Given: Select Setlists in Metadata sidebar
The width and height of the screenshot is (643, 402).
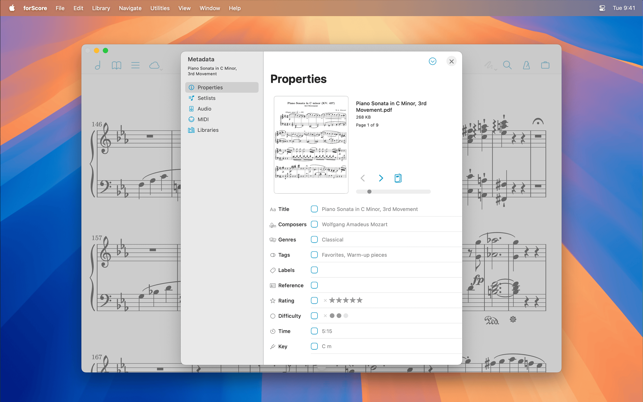Looking at the screenshot, I should click(222, 98).
